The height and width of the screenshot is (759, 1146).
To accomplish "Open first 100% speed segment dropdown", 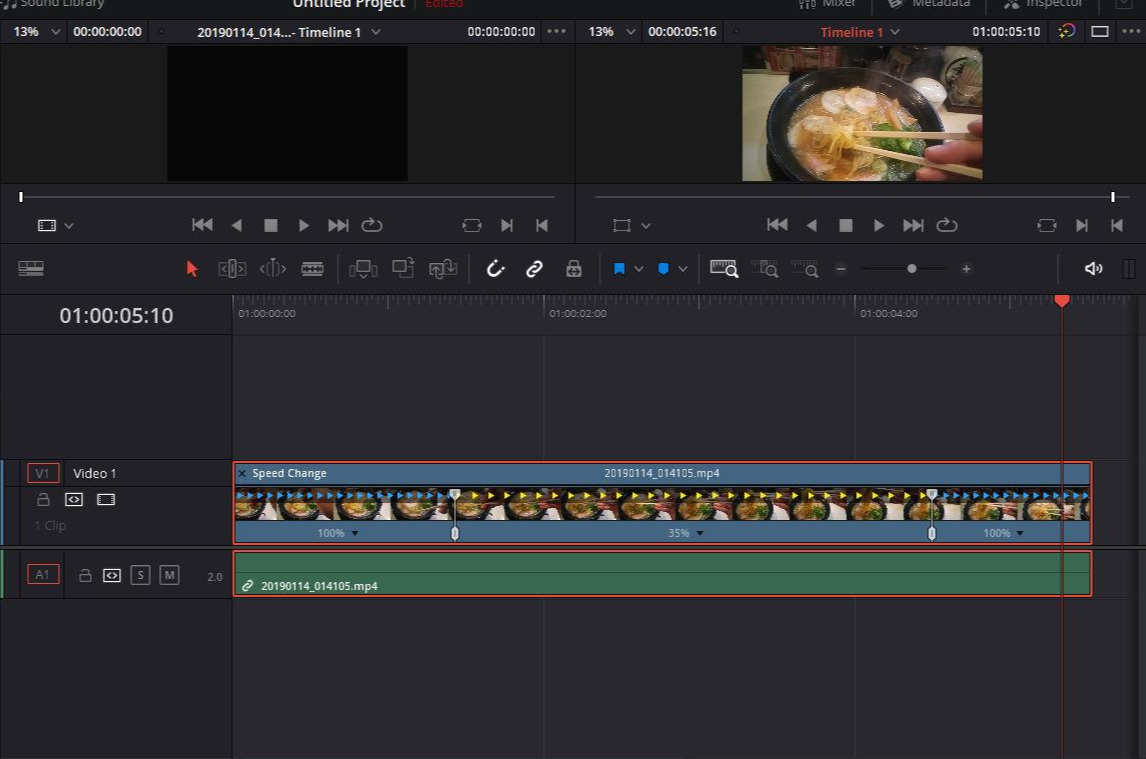I will pyautogui.click(x=354, y=533).
